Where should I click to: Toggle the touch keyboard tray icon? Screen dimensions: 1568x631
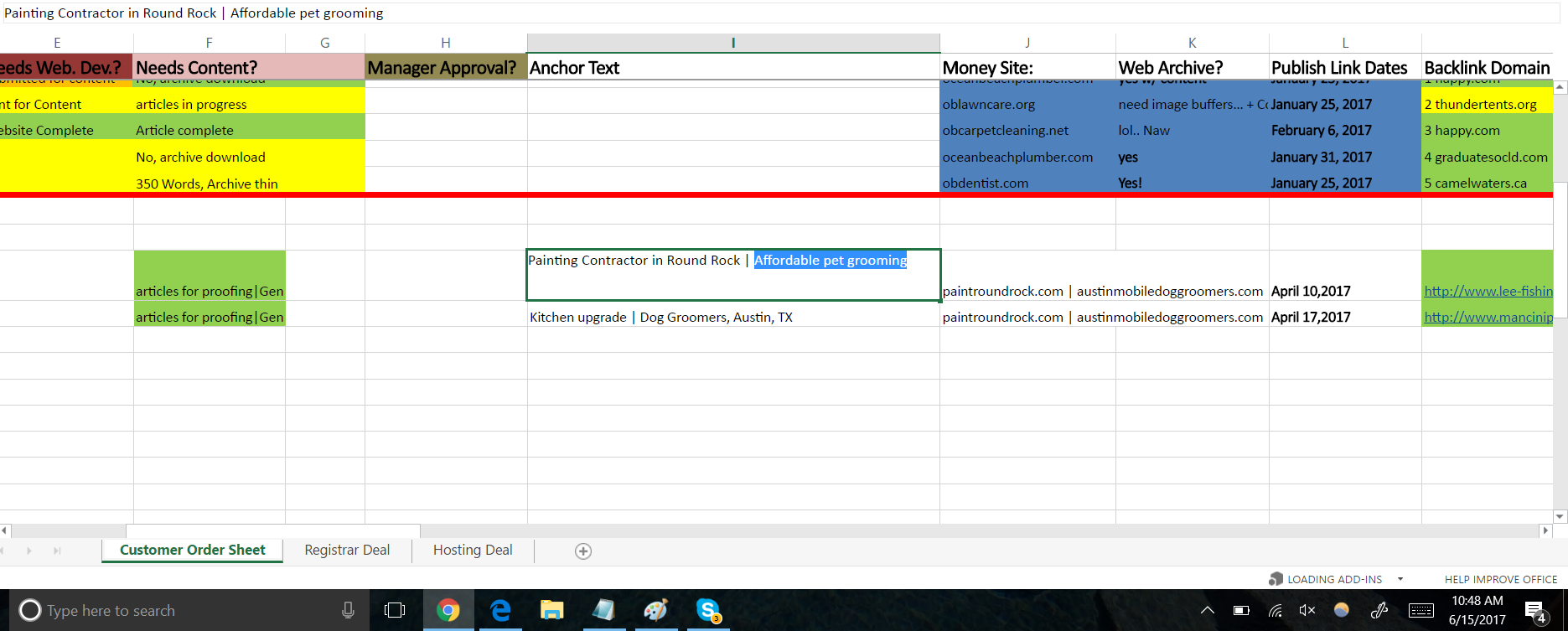point(1421,610)
